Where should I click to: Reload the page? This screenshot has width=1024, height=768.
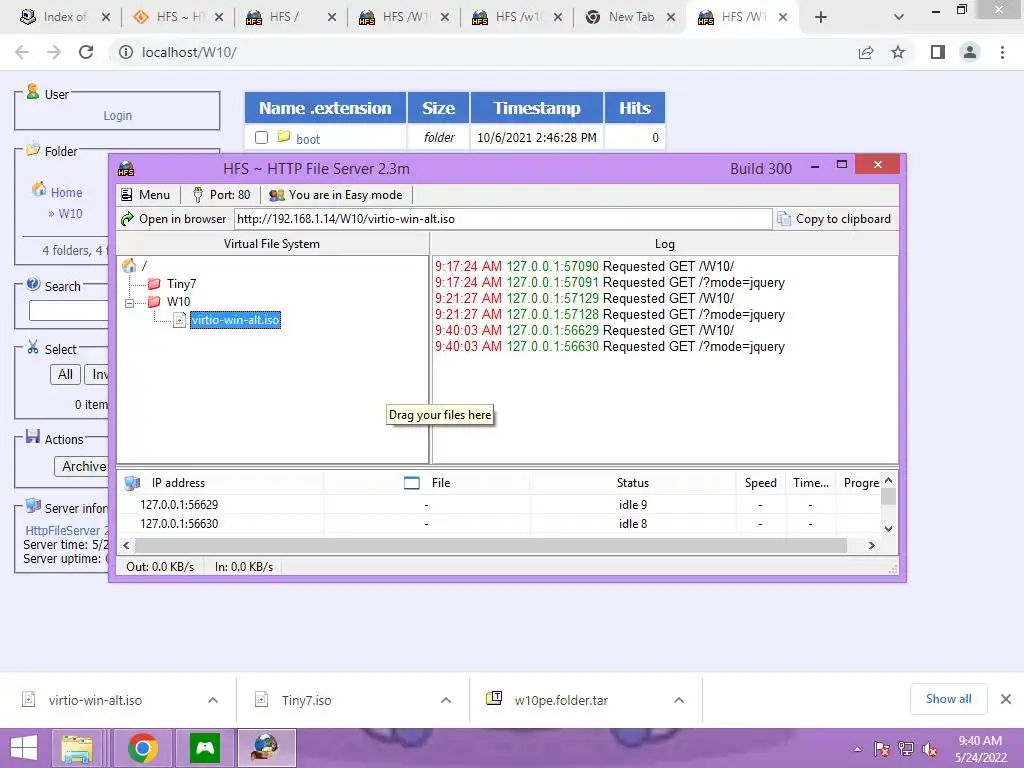86,52
